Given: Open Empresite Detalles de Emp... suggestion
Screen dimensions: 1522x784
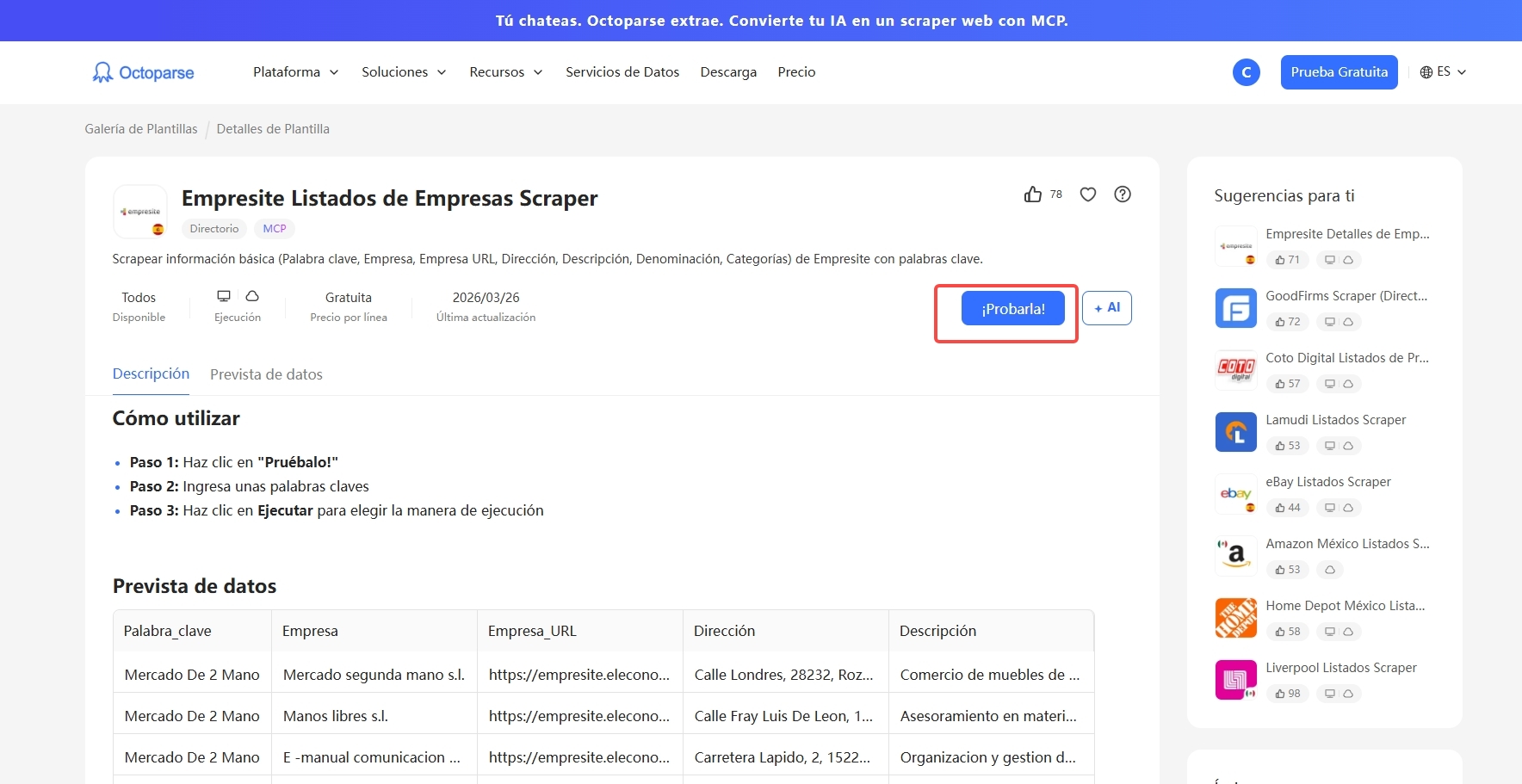Looking at the screenshot, I should [1347, 234].
